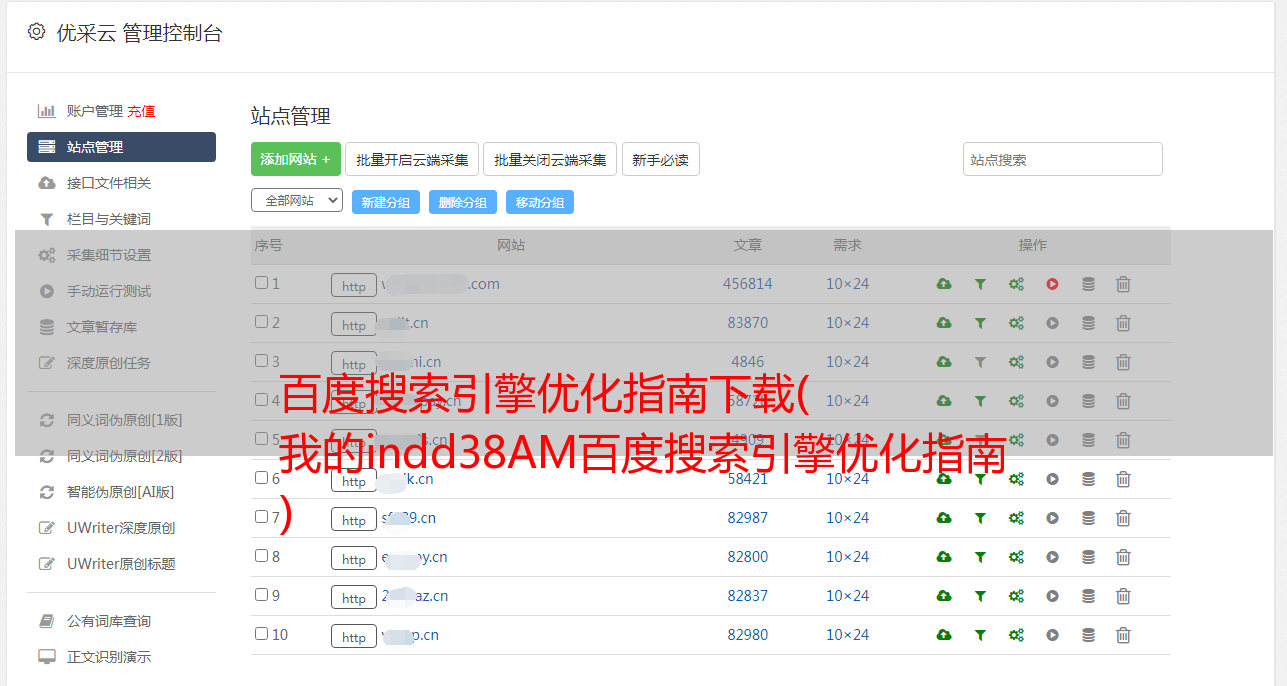
Task: Open the database icon for row 1
Action: click(1088, 284)
